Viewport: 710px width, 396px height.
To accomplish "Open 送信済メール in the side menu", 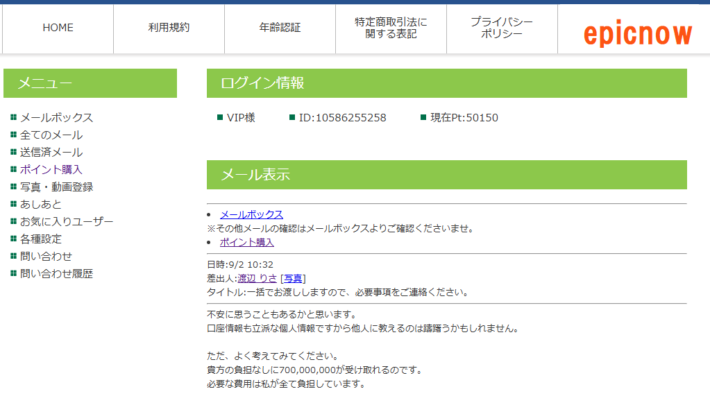I will (51, 152).
